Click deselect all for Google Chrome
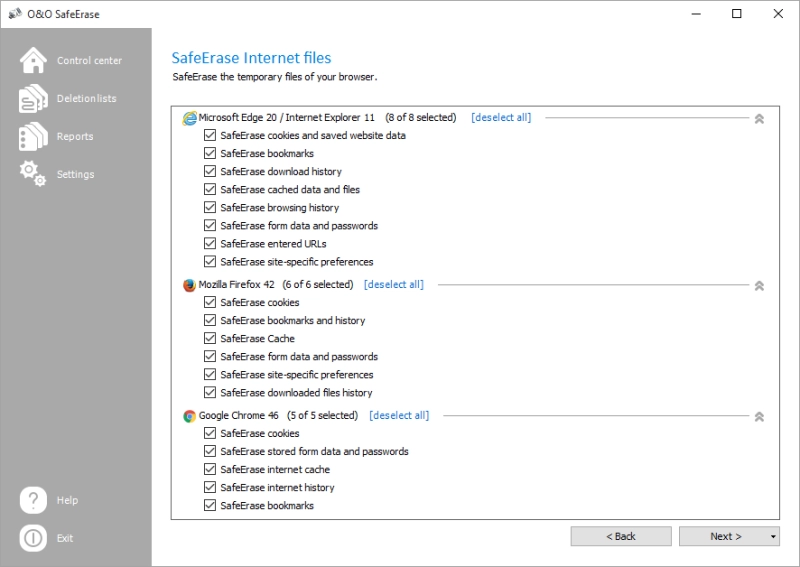 click(x=399, y=415)
